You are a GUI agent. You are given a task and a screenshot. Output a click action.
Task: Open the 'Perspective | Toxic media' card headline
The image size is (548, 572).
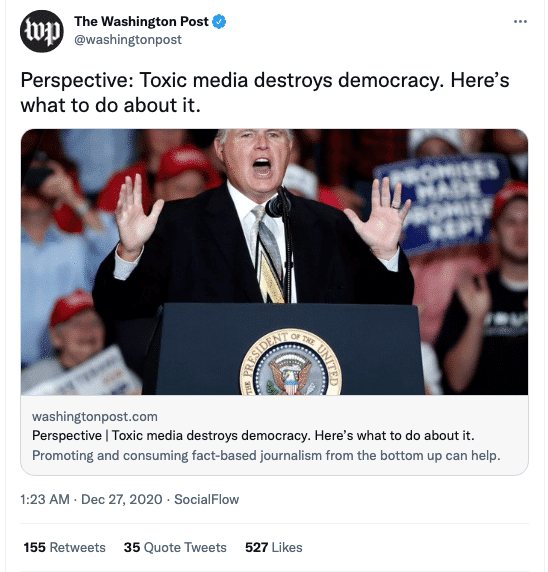pos(253,435)
